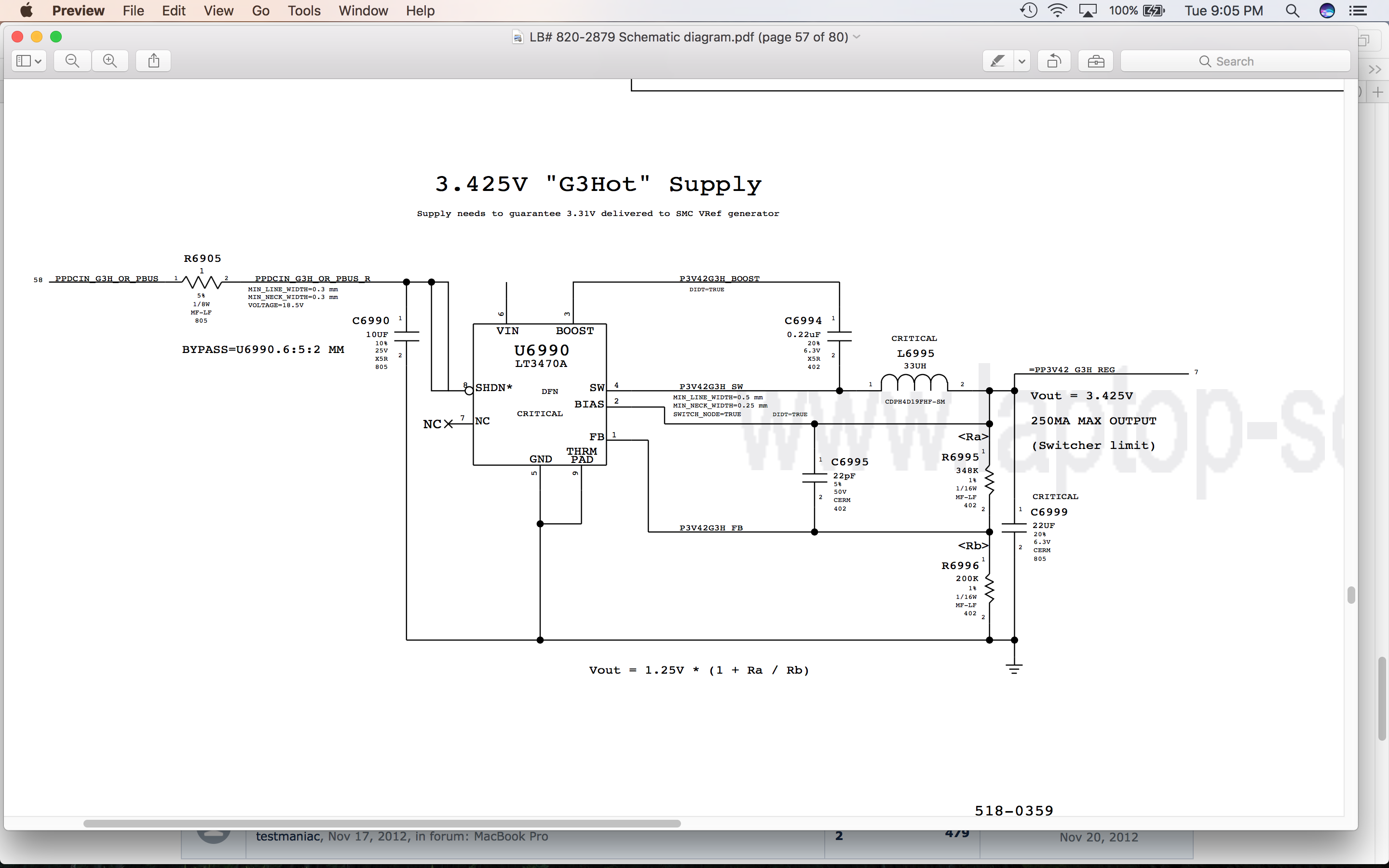Click the double-chevron overflow in background window

[1375, 69]
